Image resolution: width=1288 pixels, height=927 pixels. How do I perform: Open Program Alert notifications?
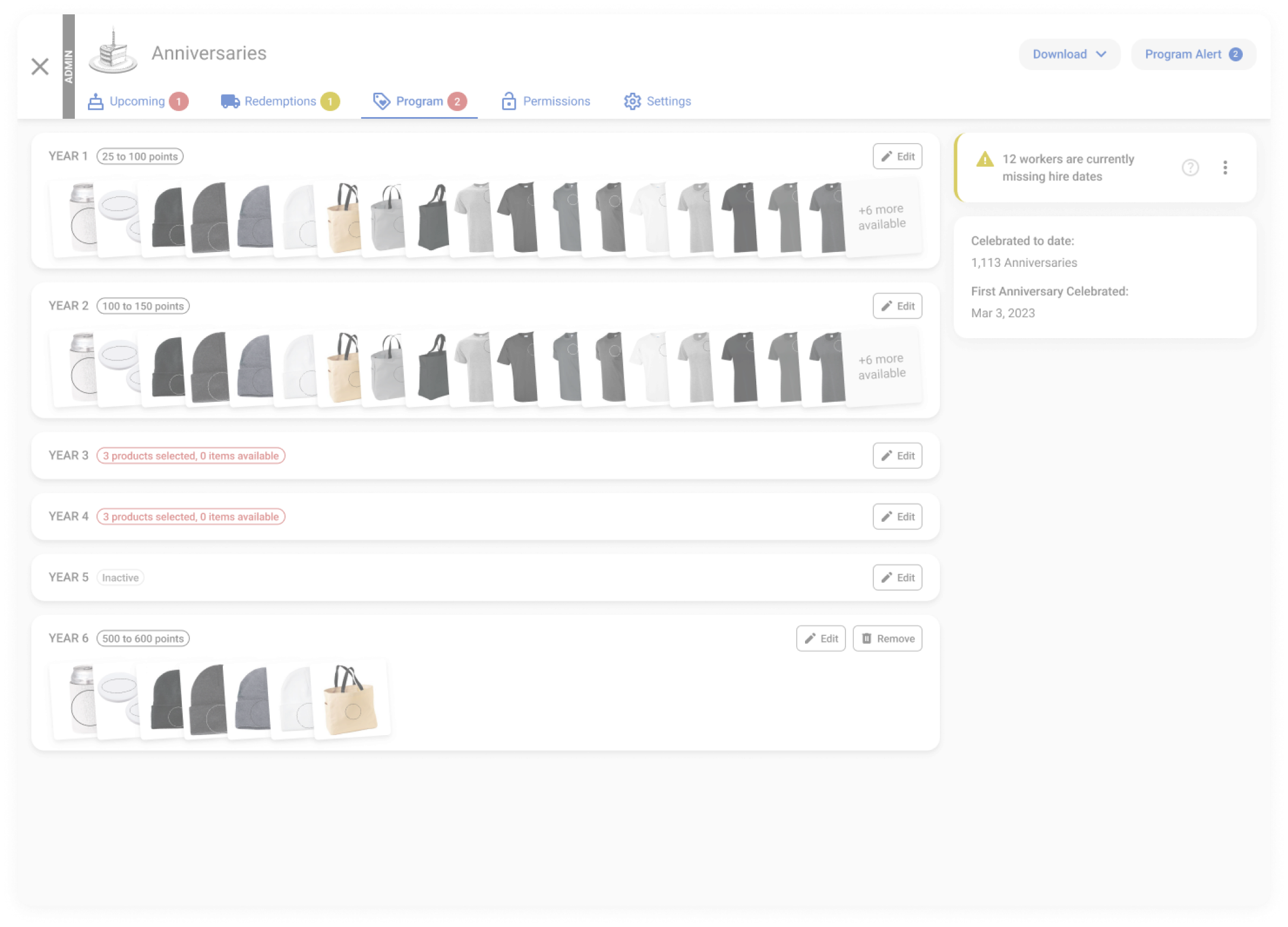pos(1193,54)
